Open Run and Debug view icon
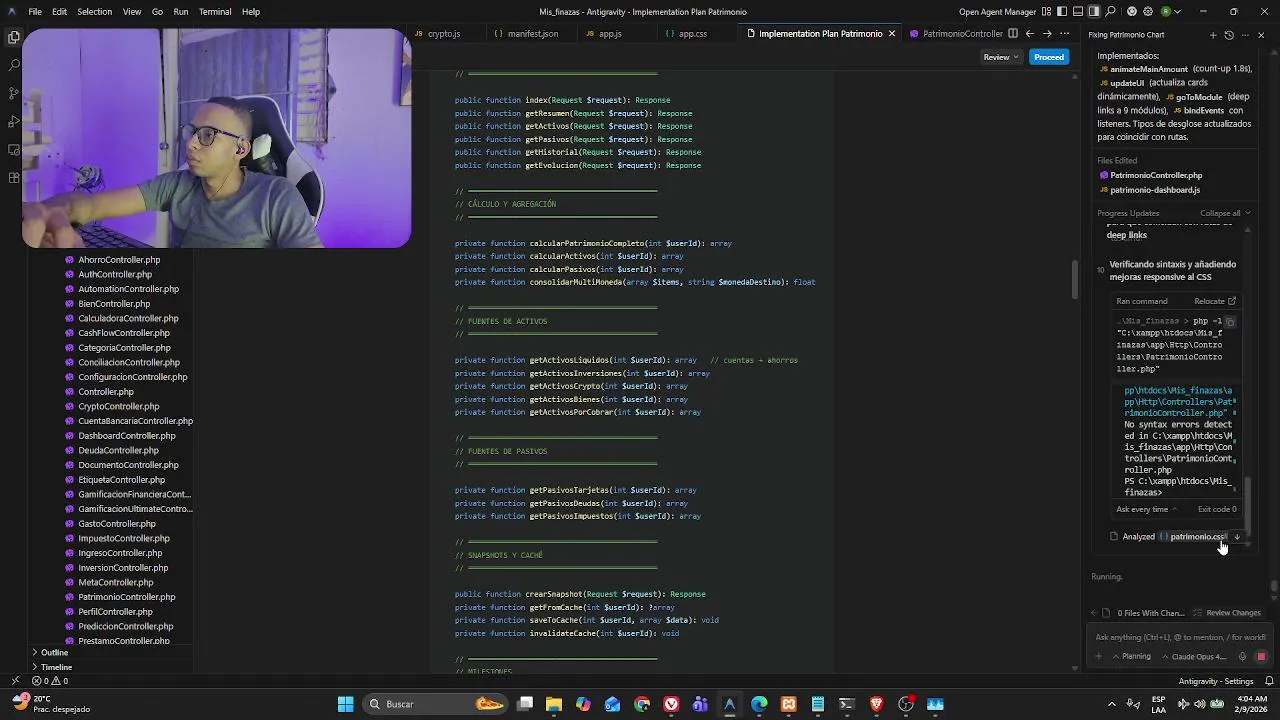 click(x=14, y=121)
